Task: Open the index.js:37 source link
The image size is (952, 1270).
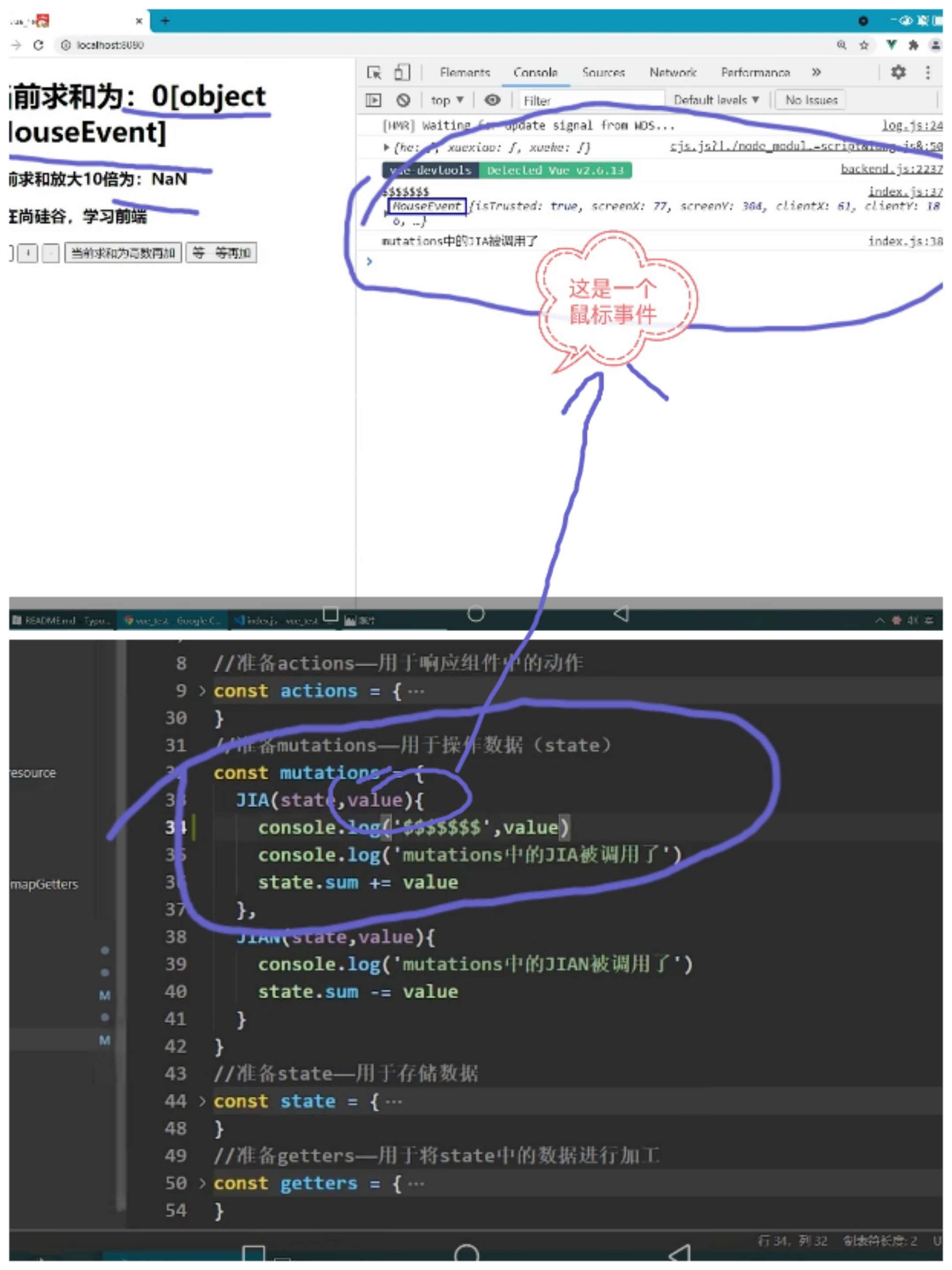Action: pyautogui.click(x=904, y=192)
